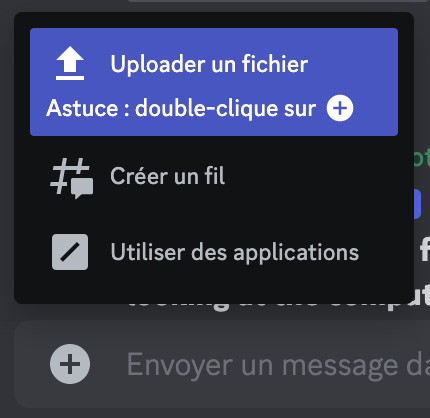This screenshot has width=430, height=418.
Task: Click the bold white message text right of popup
Action: coord(424,252)
